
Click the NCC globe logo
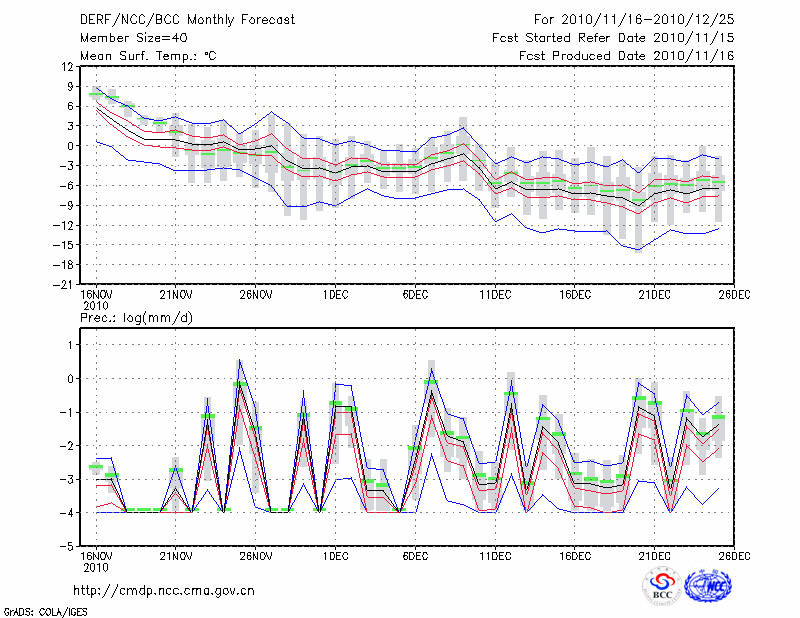click(x=707, y=586)
